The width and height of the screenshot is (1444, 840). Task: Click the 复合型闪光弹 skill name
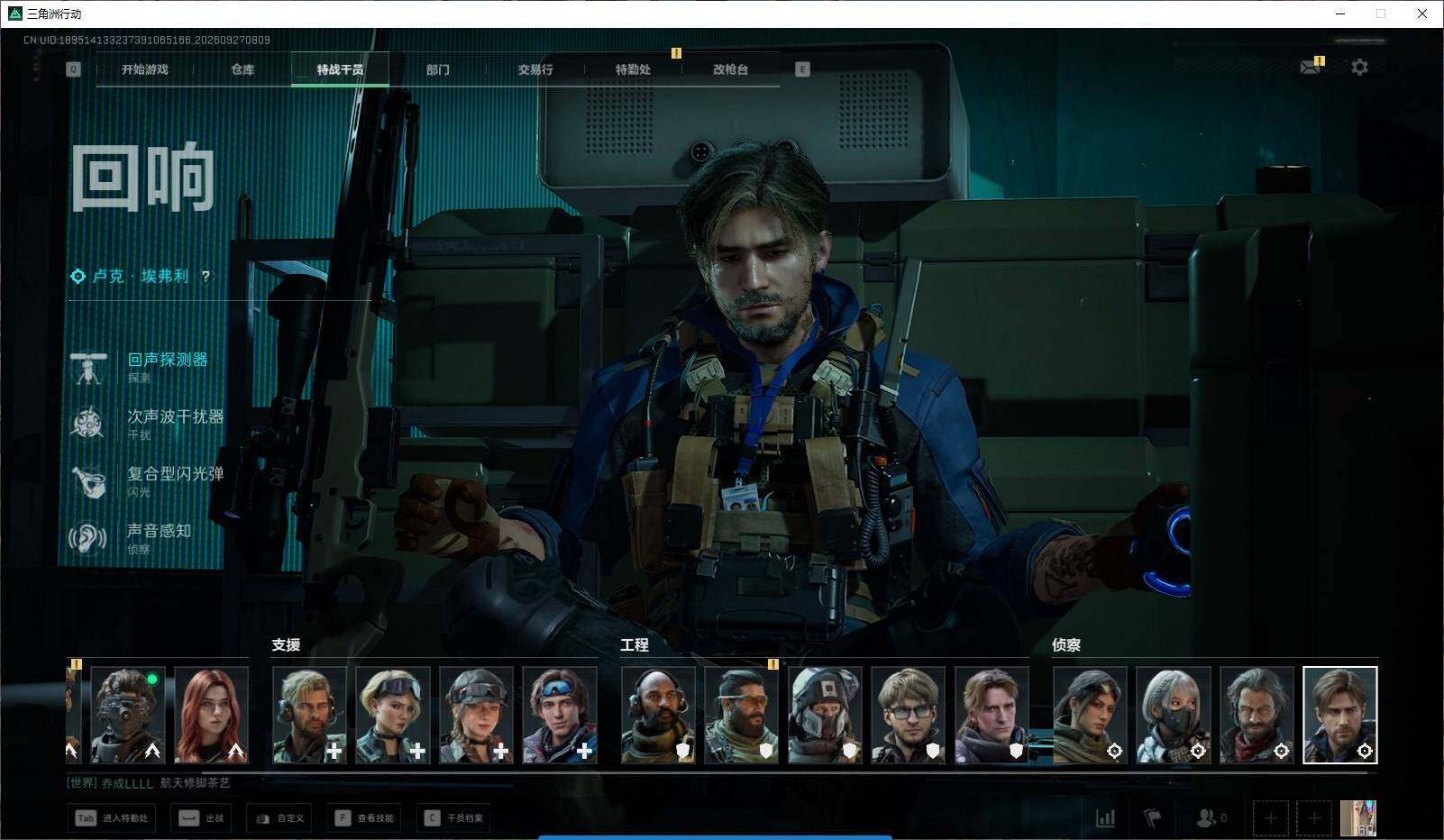(x=176, y=473)
